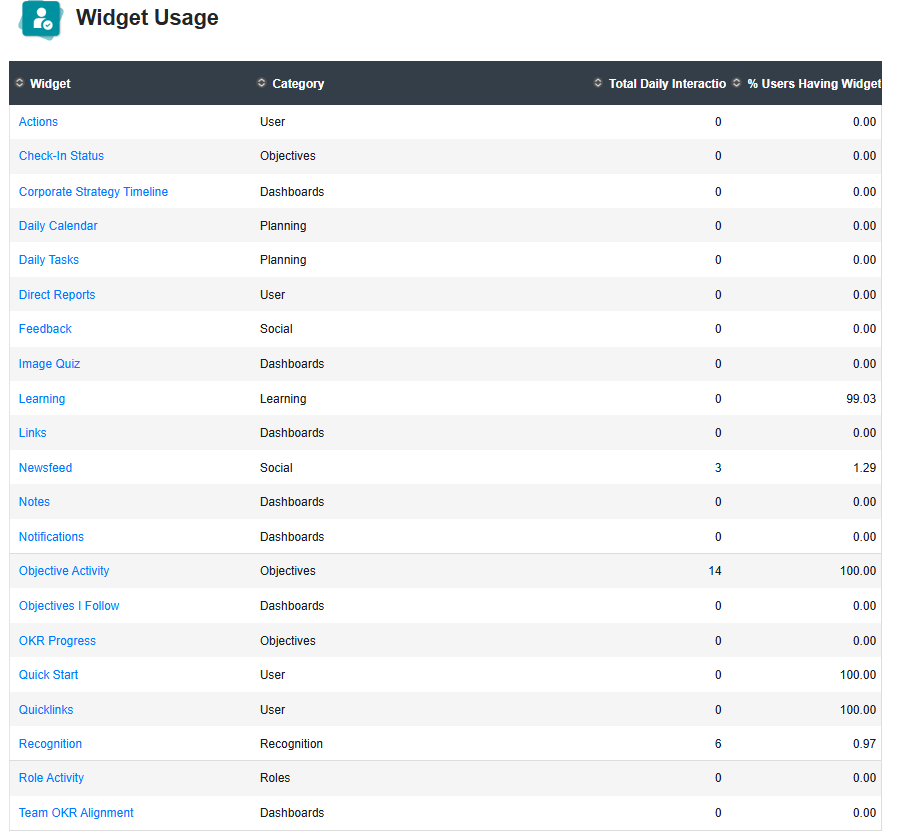Sort by Total Daily Interactions header text

tap(667, 84)
